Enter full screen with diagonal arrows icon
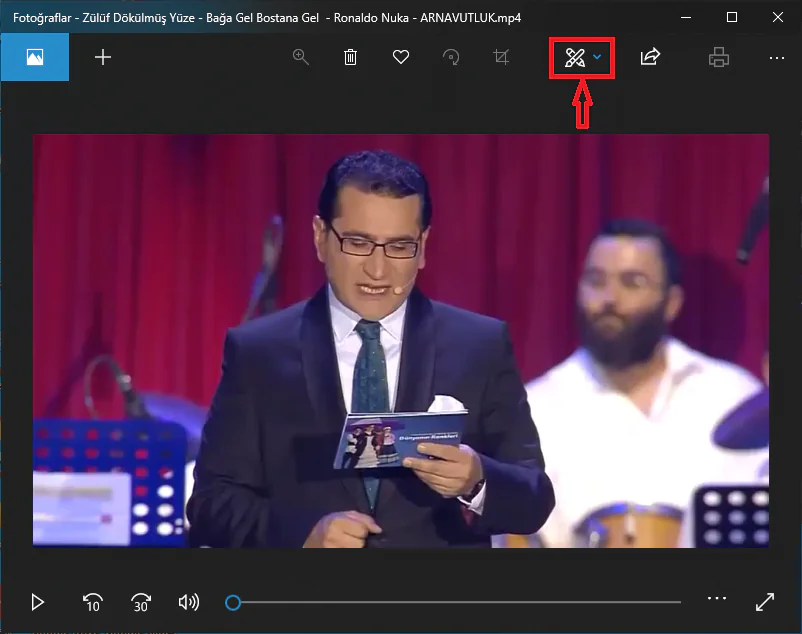802x634 pixels. coord(765,602)
